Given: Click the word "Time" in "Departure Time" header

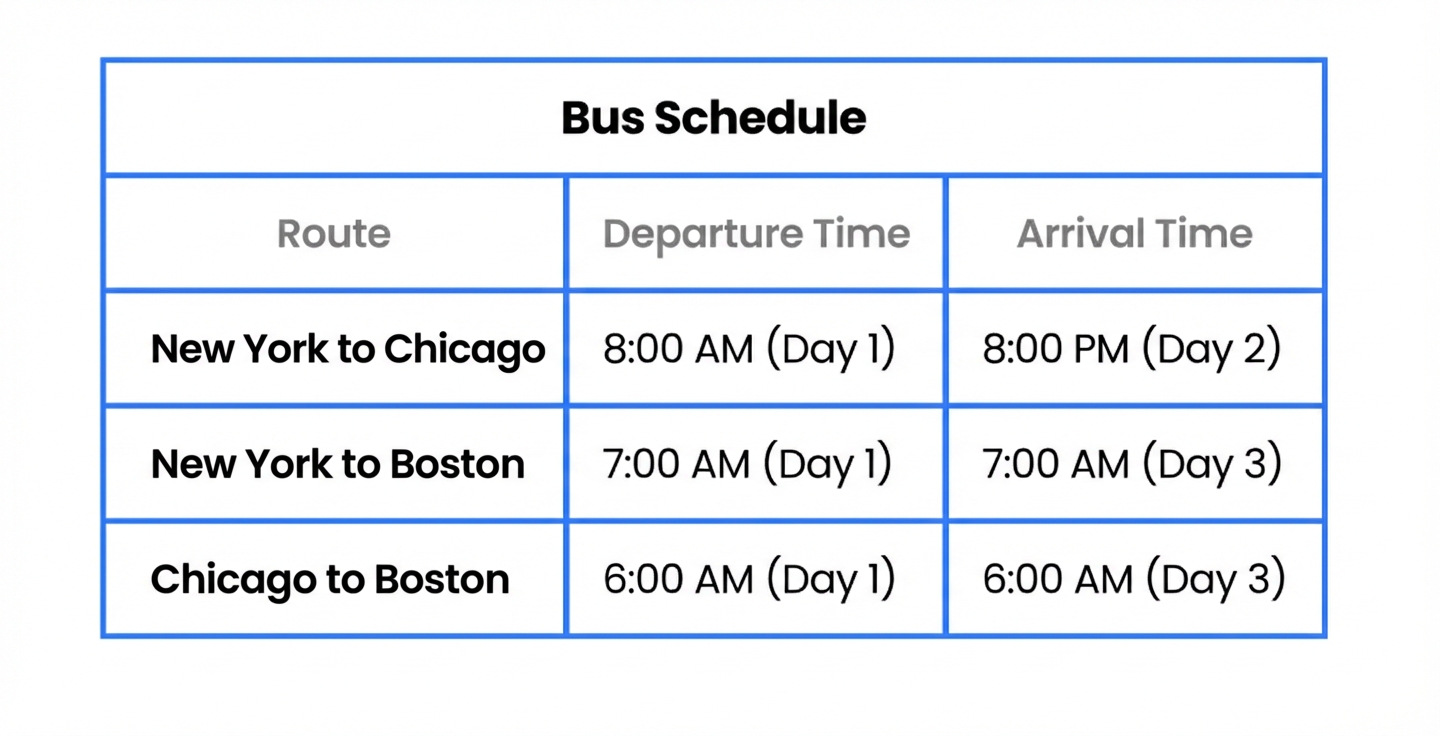Looking at the screenshot, I should pyautogui.click(x=861, y=234).
